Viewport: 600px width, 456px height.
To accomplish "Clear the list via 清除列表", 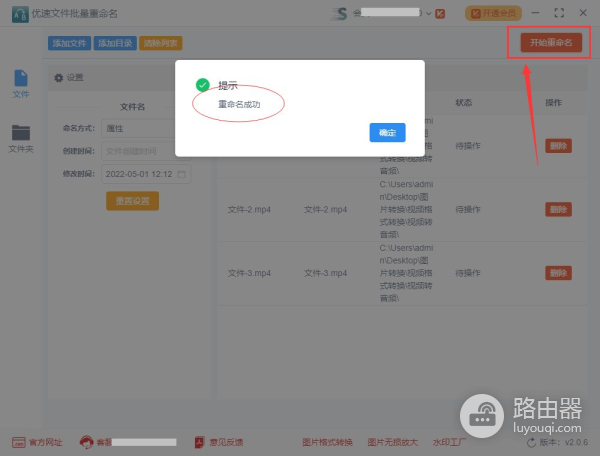I will 161,43.
